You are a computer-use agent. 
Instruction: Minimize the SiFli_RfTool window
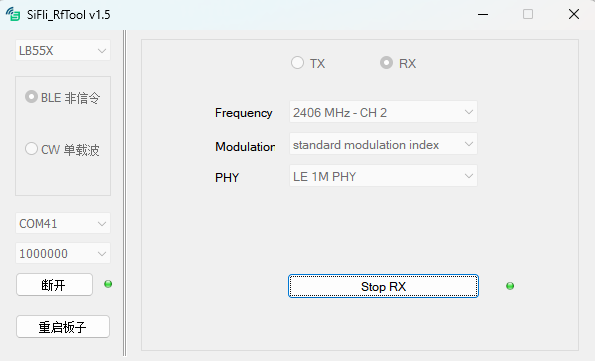483,14
